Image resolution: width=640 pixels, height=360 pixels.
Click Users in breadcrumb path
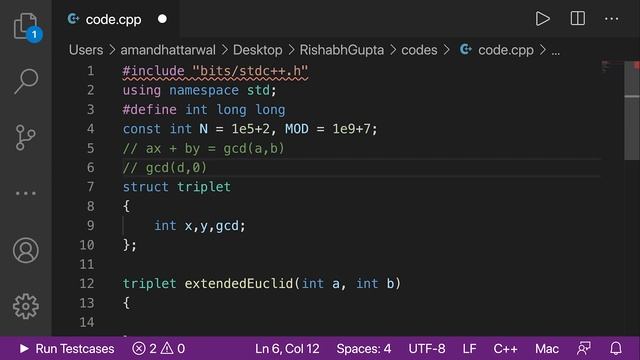coord(86,50)
